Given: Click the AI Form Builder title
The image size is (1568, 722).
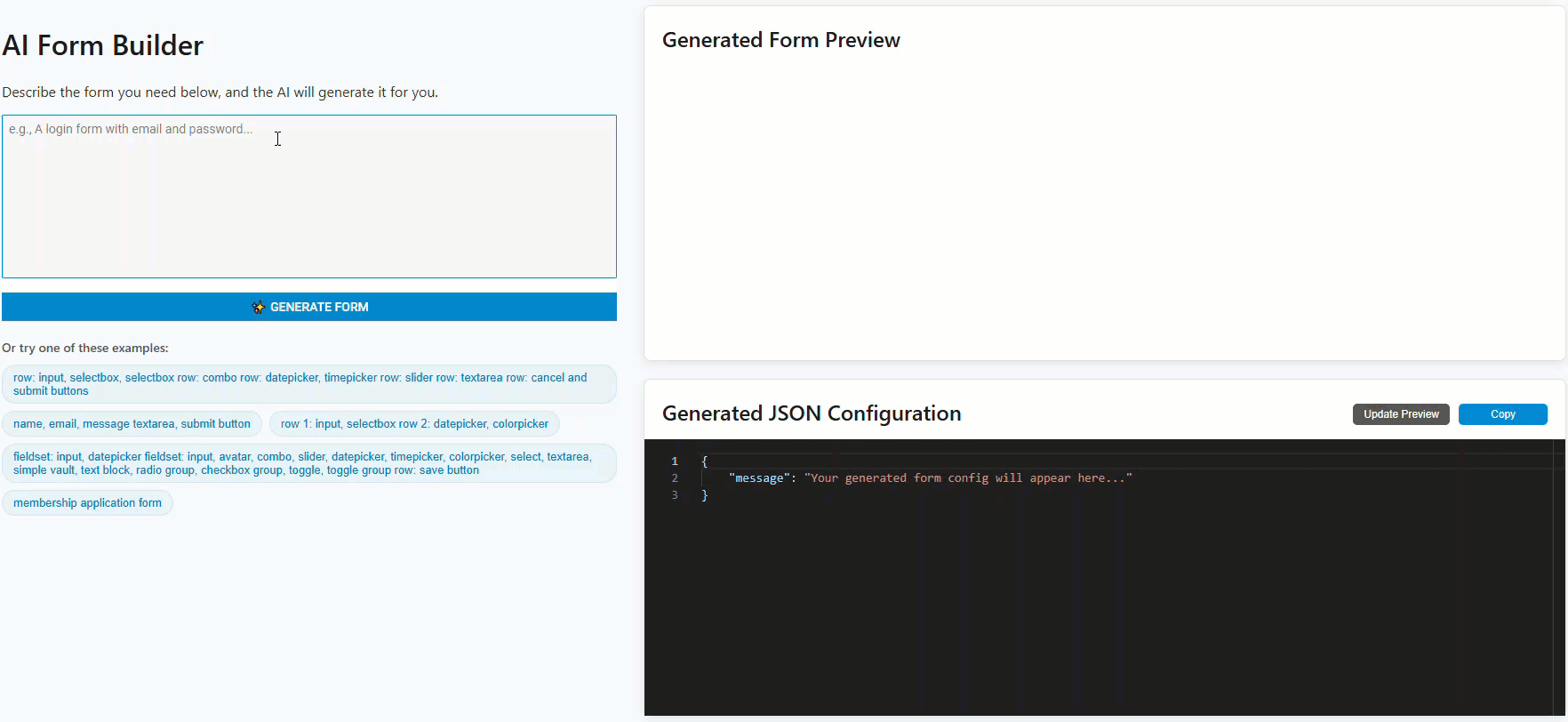Looking at the screenshot, I should [x=103, y=45].
